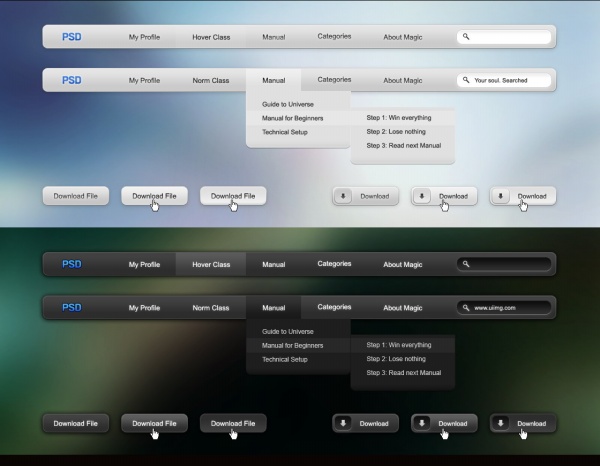Pick "Step 3: Read next Manual" in dark submenu
This screenshot has height=466, width=600.
[x=403, y=373]
